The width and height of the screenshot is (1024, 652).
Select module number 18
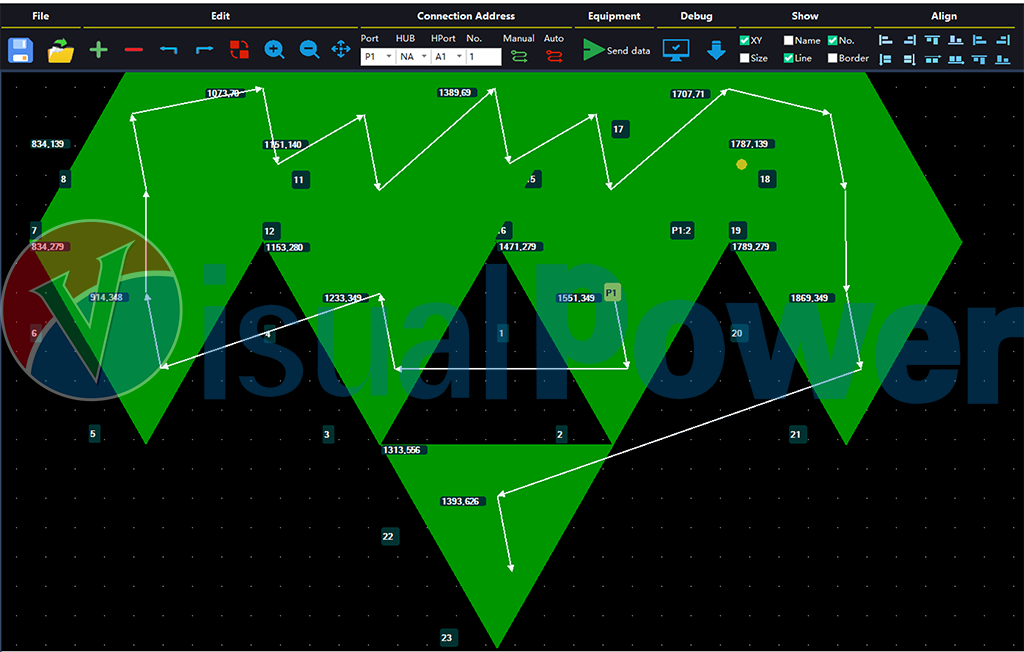tap(765, 179)
